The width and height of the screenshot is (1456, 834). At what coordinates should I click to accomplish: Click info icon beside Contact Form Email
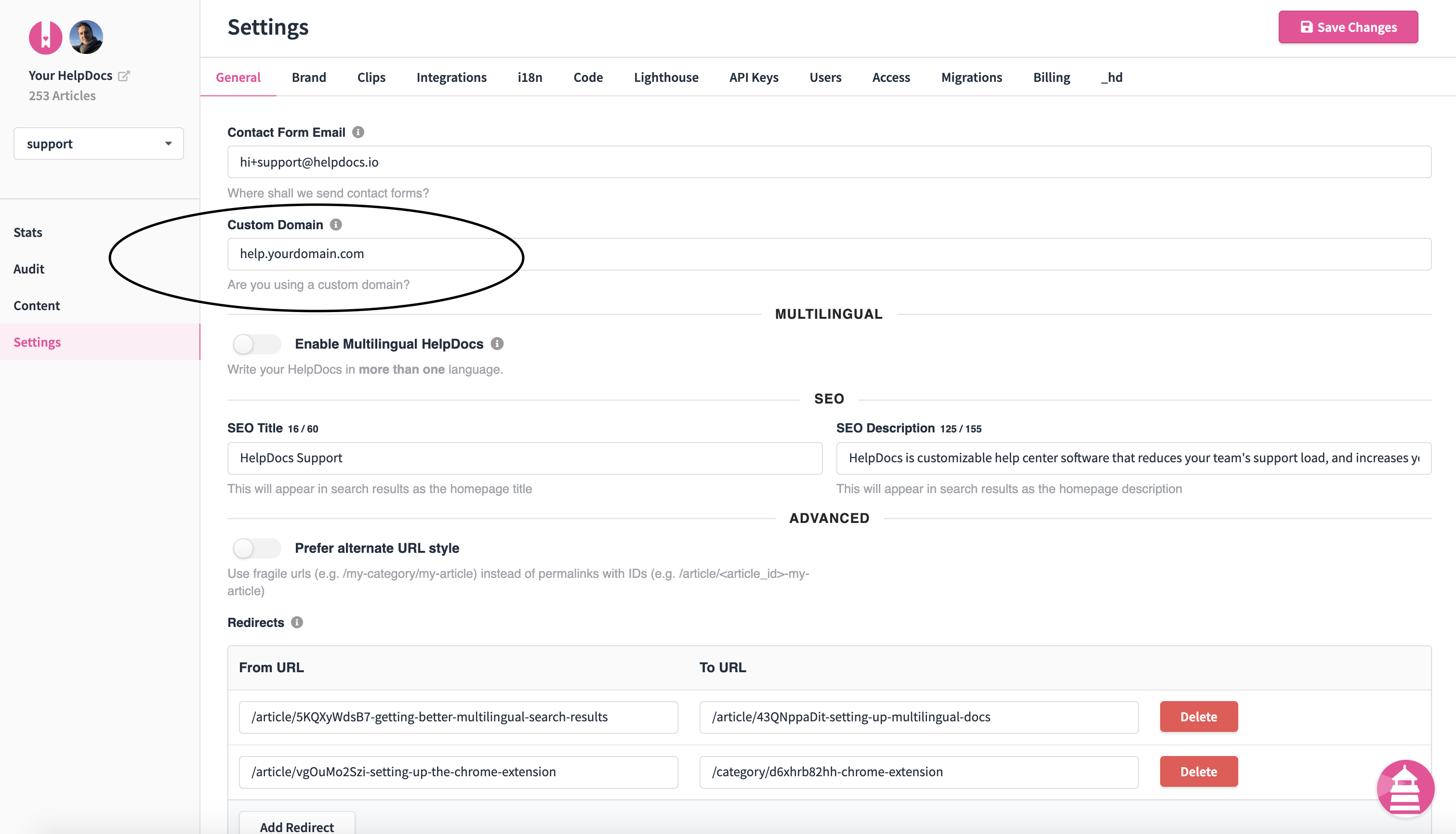tap(358, 132)
